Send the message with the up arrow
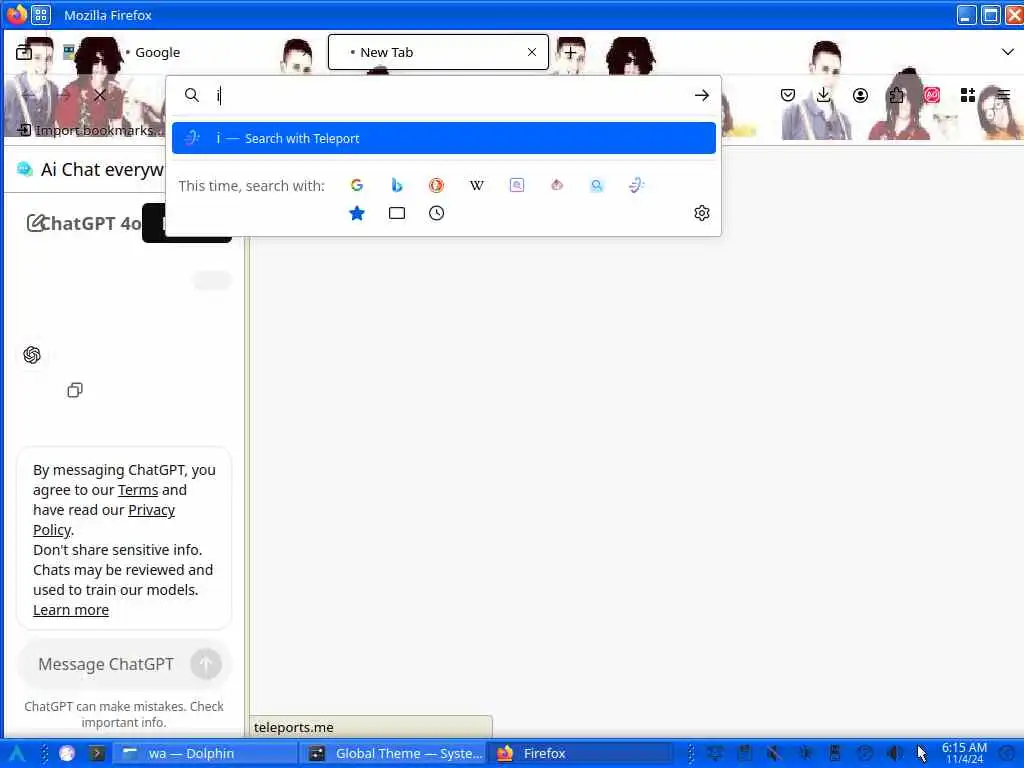The height and width of the screenshot is (768, 1024). (206, 664)
